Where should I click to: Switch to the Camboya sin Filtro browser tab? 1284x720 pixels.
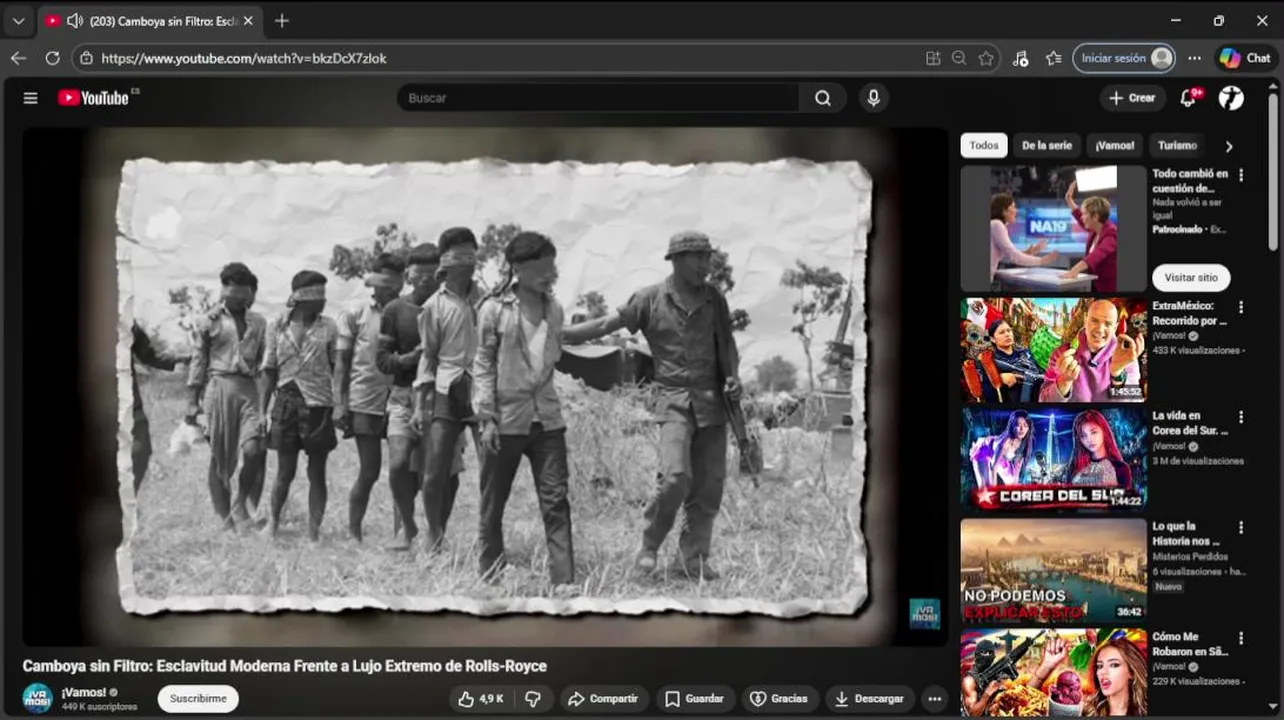tap(150, 20)
